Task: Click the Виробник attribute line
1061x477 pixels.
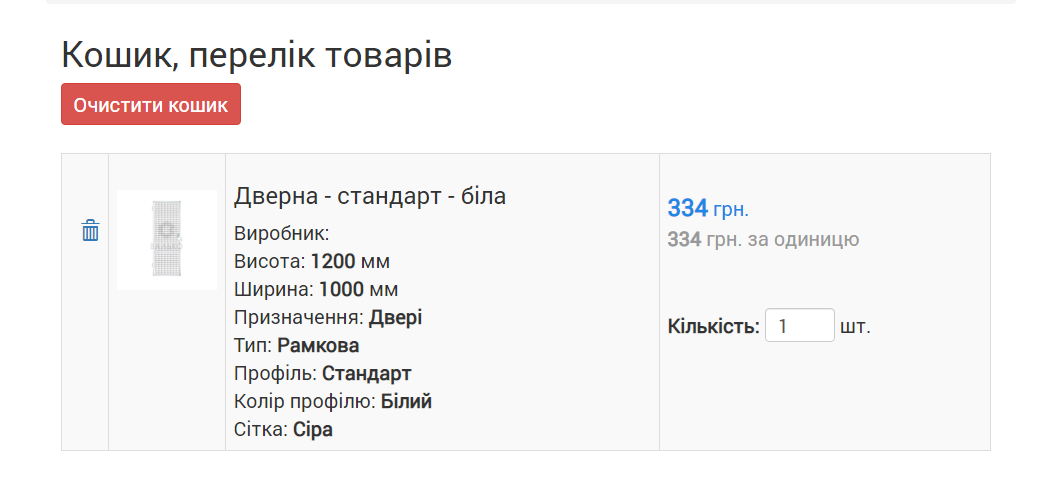Action: click(x=281, y=234)
